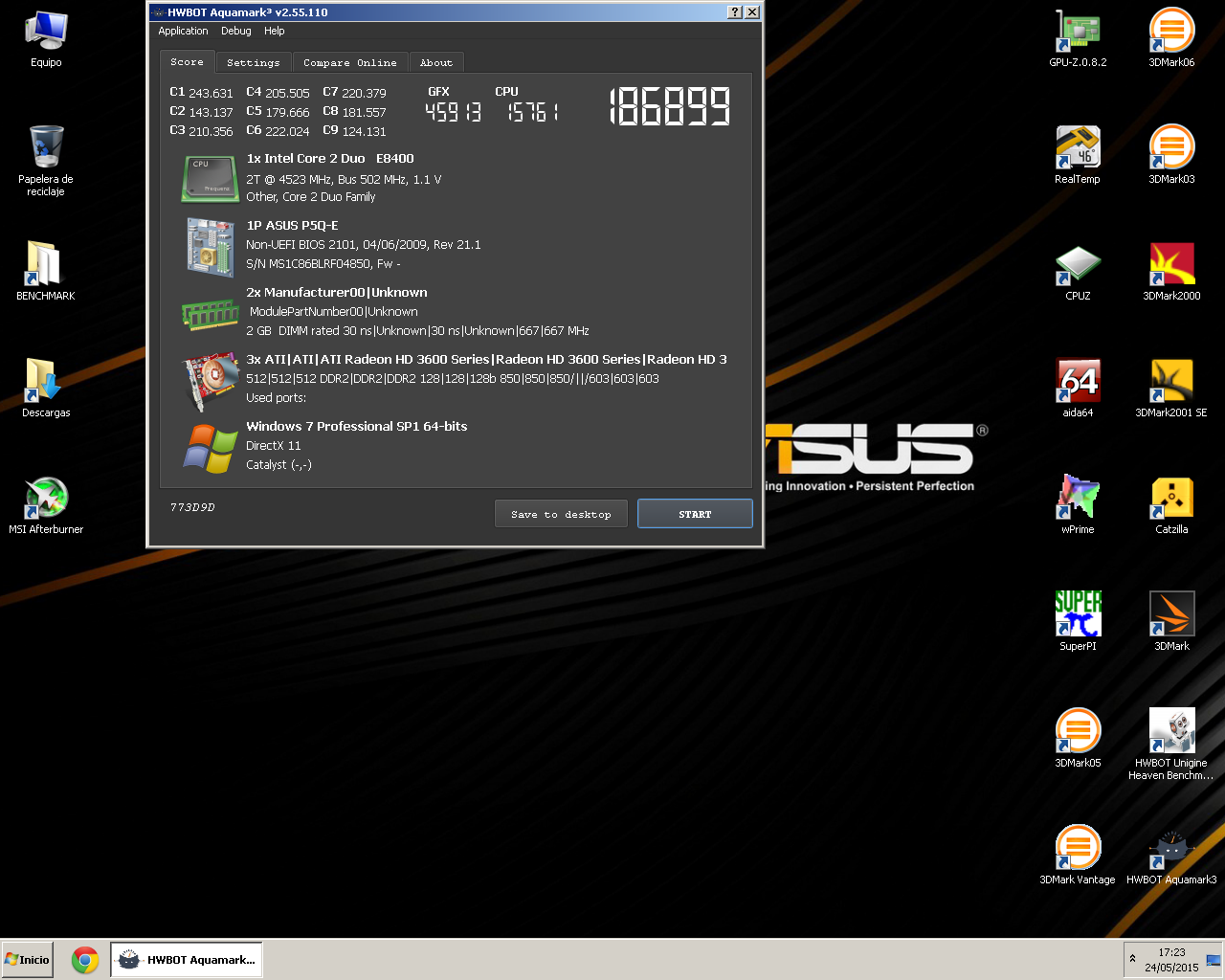Click the Intel Core 2 Duo E8400 text
The image size is (1225, 980).
click(330, 159)
